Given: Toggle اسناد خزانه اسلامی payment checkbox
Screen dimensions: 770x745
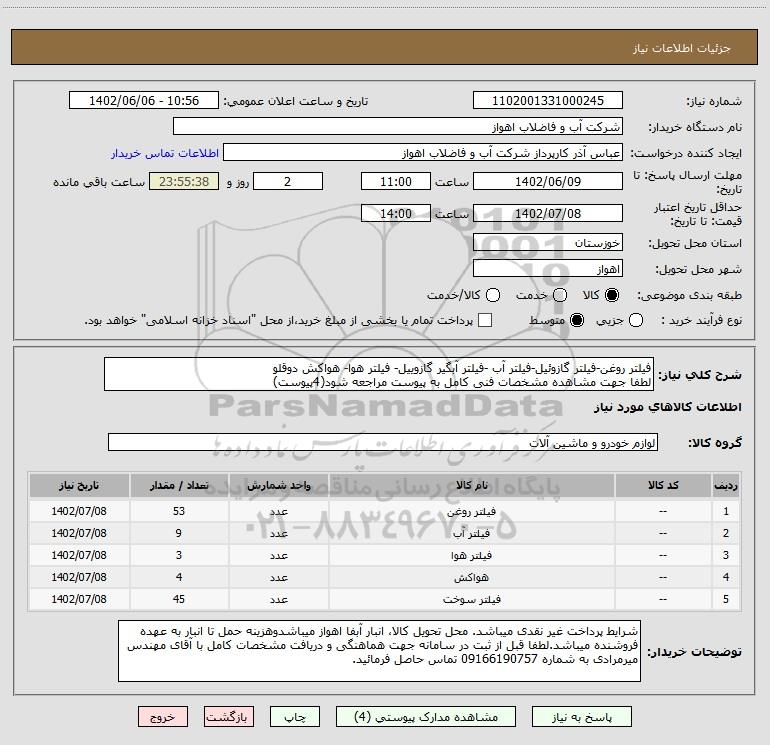Looking at the screenshot, I should tap(485, 320).
